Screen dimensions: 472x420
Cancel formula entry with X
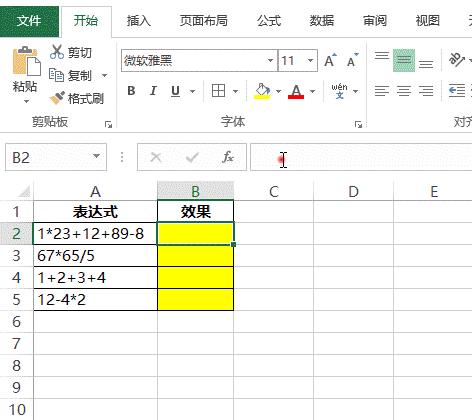156,157
